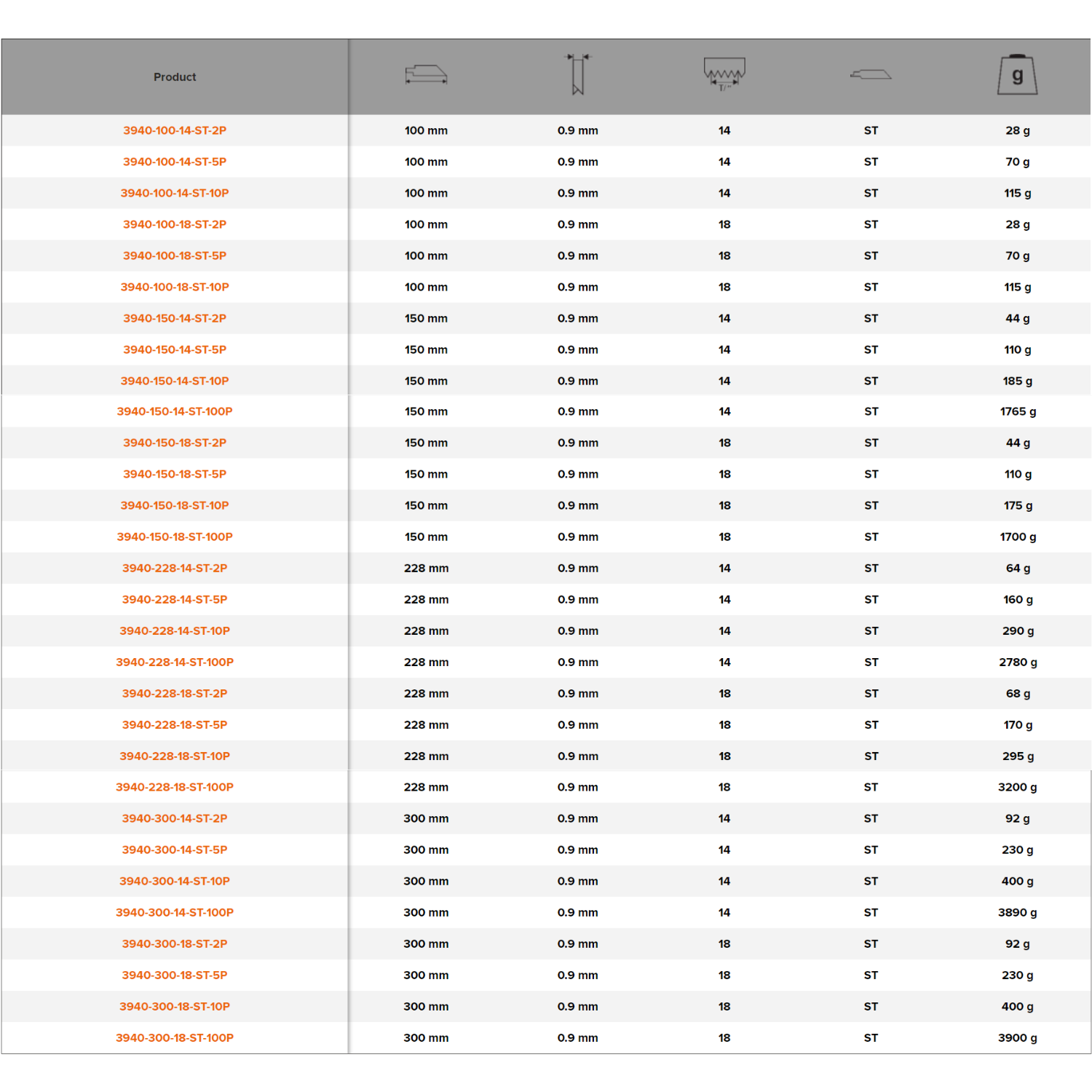Screen dimensions: 1092x1092
Task: Click the 1765 g weight value
Action: [x=1018, y=412]
